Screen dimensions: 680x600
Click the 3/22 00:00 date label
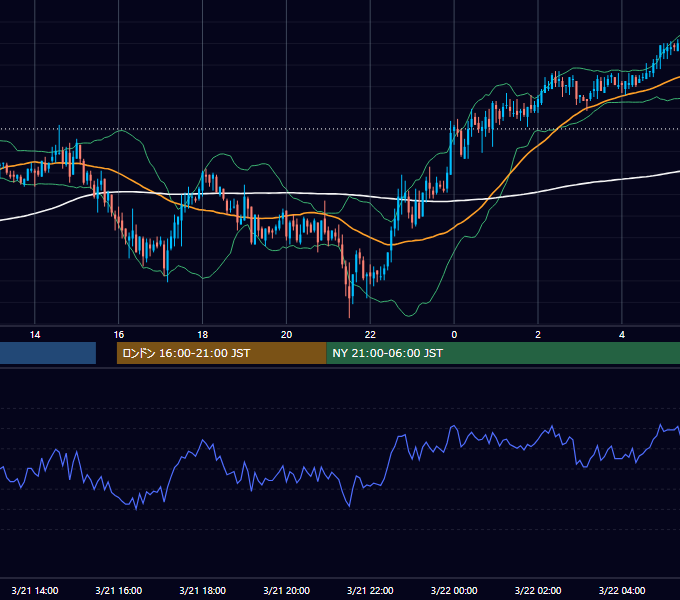[454, 590]
